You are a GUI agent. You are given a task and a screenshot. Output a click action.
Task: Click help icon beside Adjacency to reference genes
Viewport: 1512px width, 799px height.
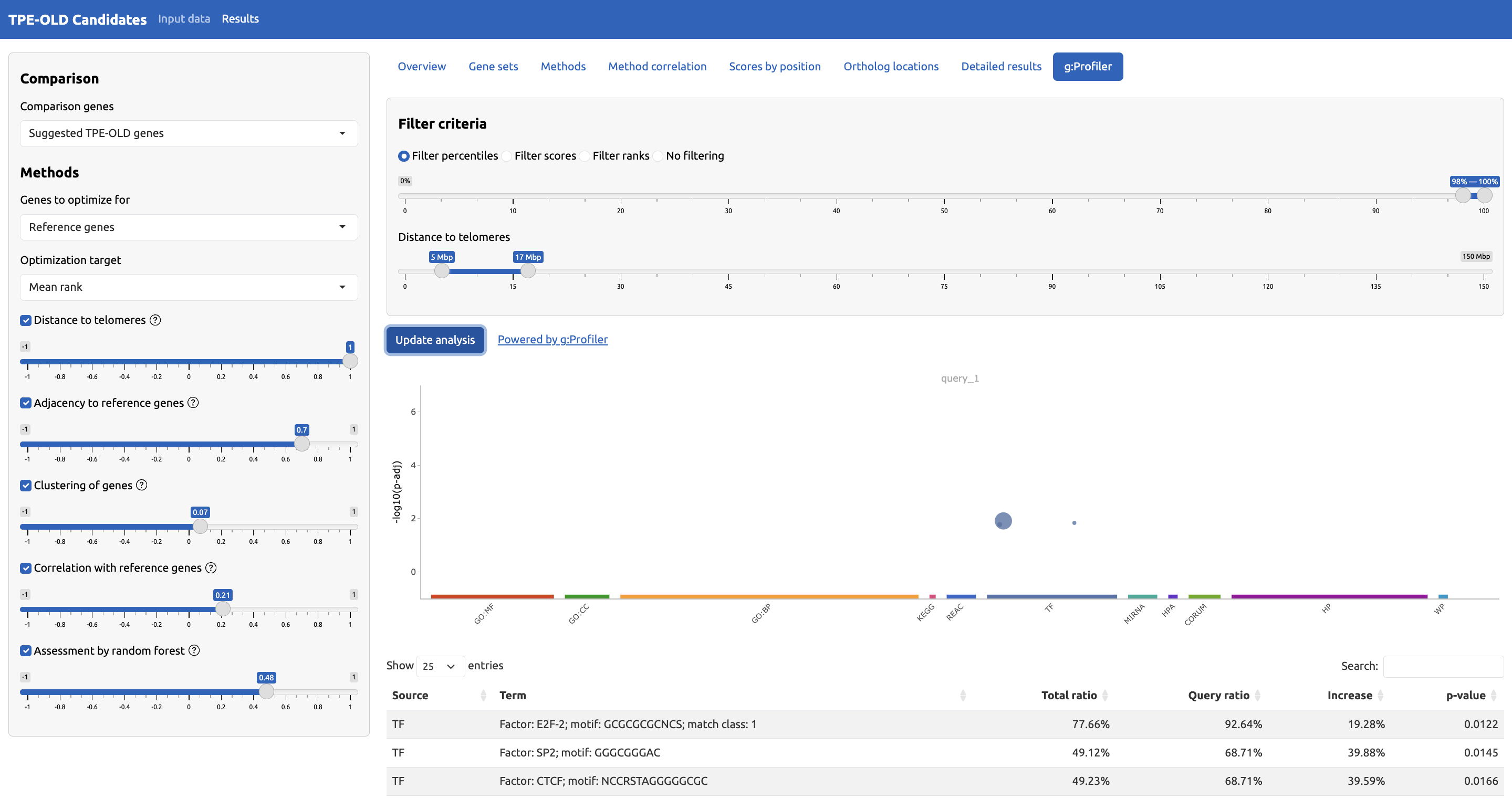pyautogui.click(x=193, y=403)
